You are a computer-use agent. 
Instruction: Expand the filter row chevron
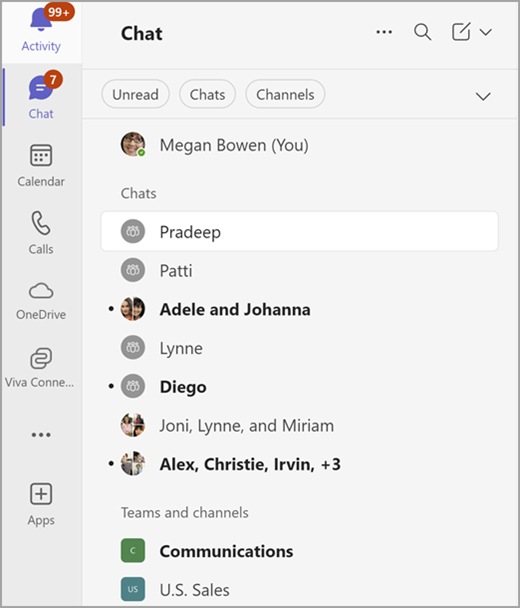pyautogui.click(x=483, y=96)
